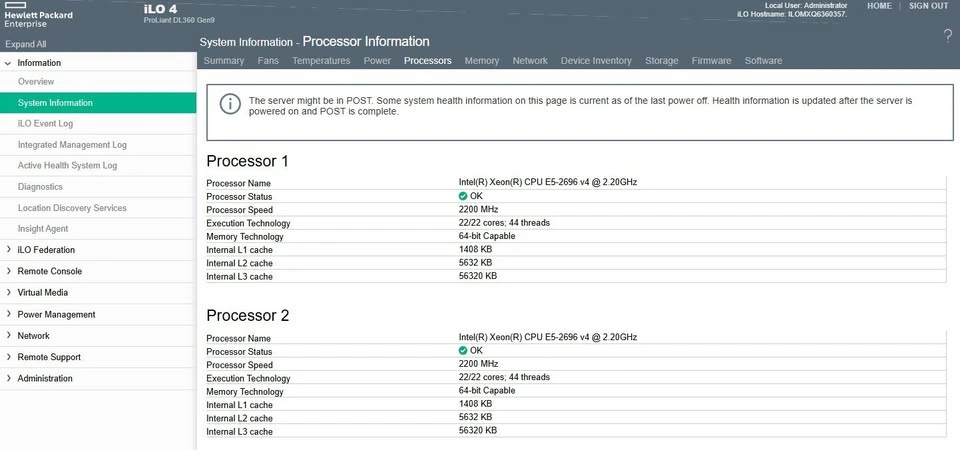960x450 pixels.
Task: Open the Summary tab
Action: [223, 61]
